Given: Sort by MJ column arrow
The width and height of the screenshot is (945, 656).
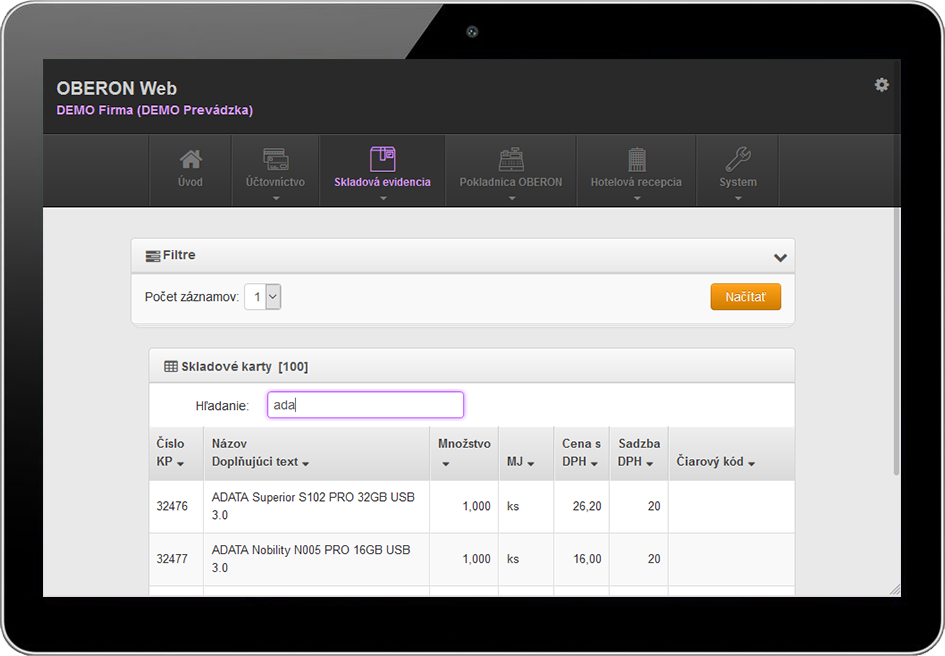Looking at the screenshot, I should (531, 464).
